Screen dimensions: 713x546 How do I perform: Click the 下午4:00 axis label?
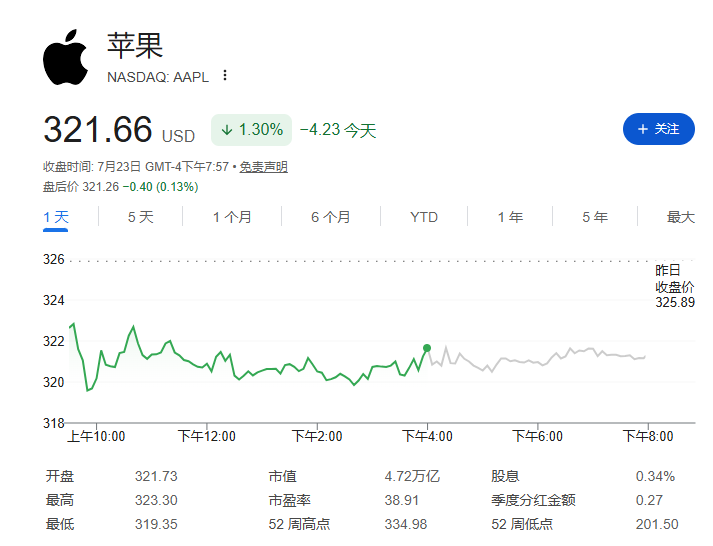427,436
